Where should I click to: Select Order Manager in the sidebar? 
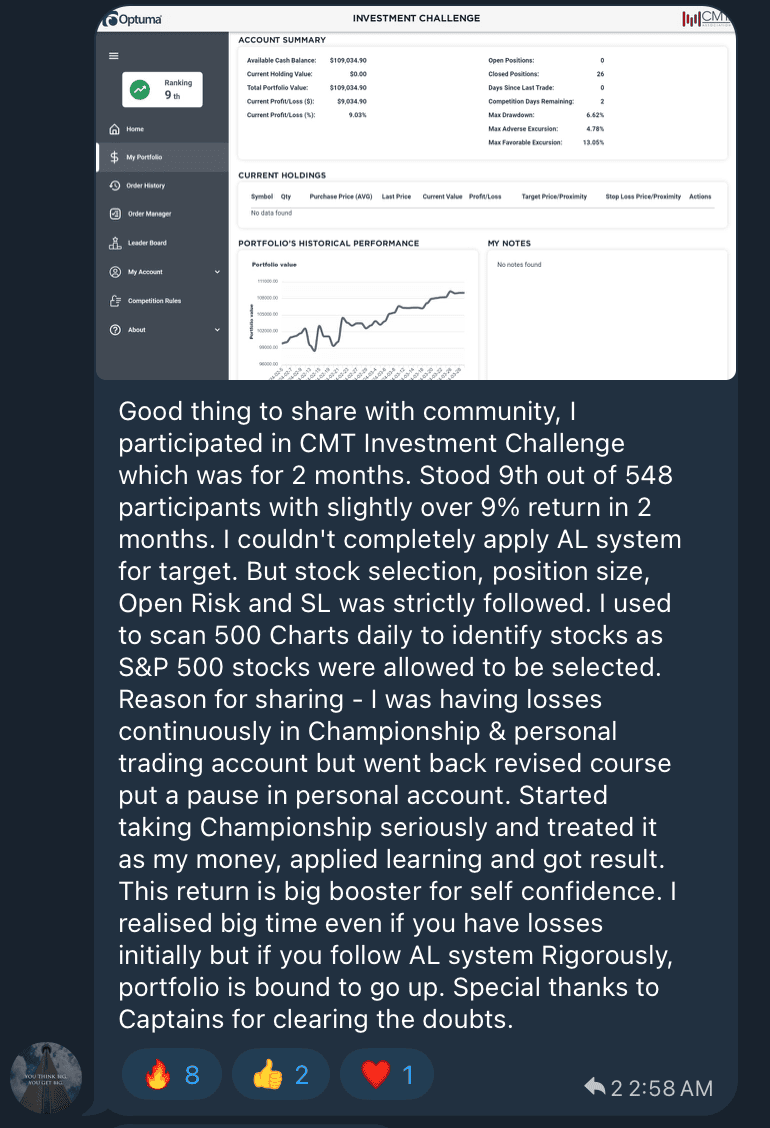(149, 214)
